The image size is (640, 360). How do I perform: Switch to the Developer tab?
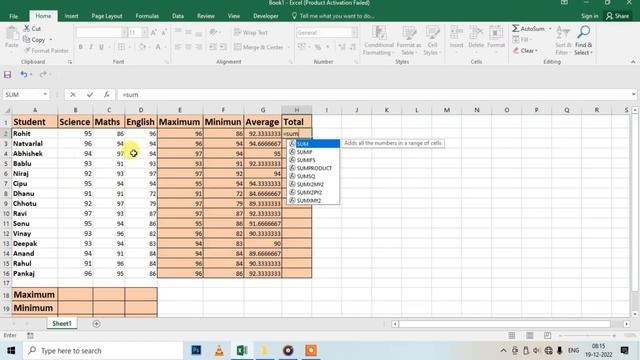(x=265, y=16)
